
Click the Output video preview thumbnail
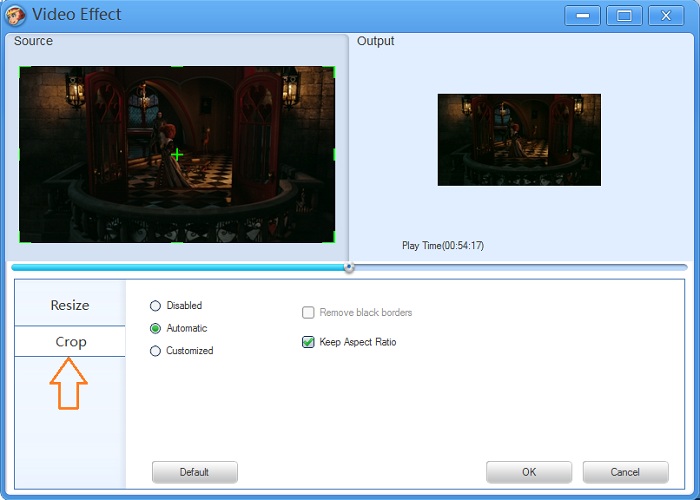[x=519, y=140]
